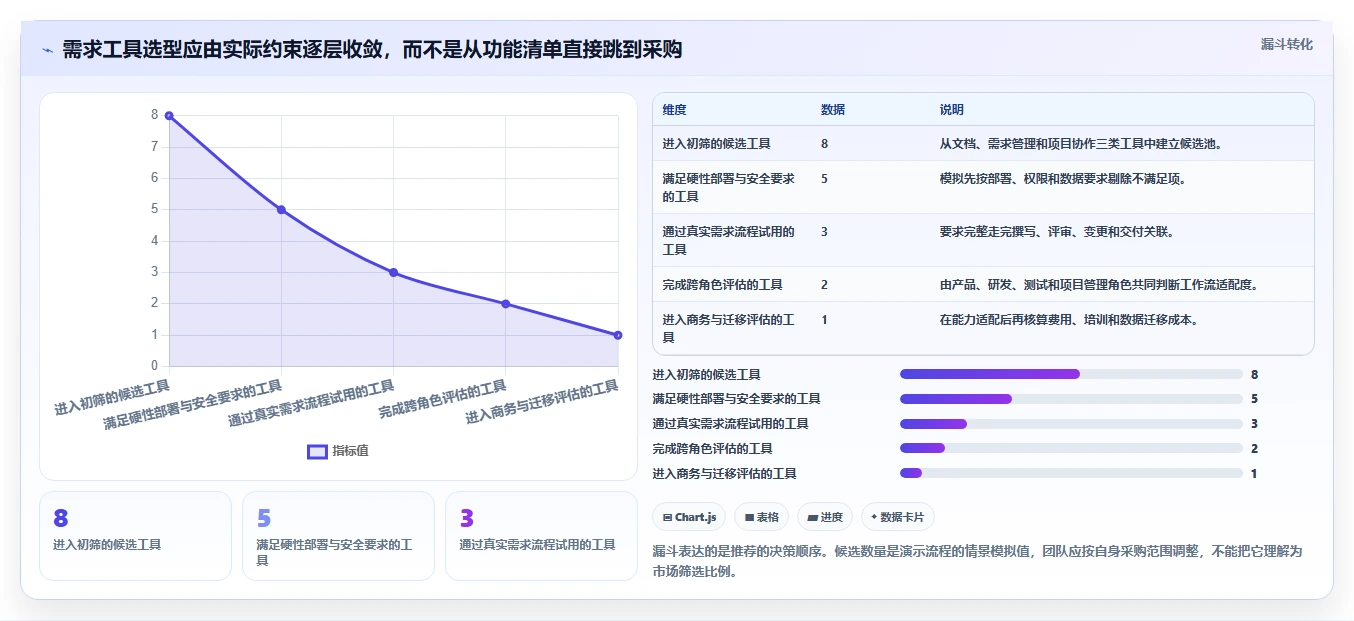Click the x-axis label 进入商务与迁移评估的工具
The height and width of the screenshot is (621, 1354).
pyautogui.click(x=542, y=403)
